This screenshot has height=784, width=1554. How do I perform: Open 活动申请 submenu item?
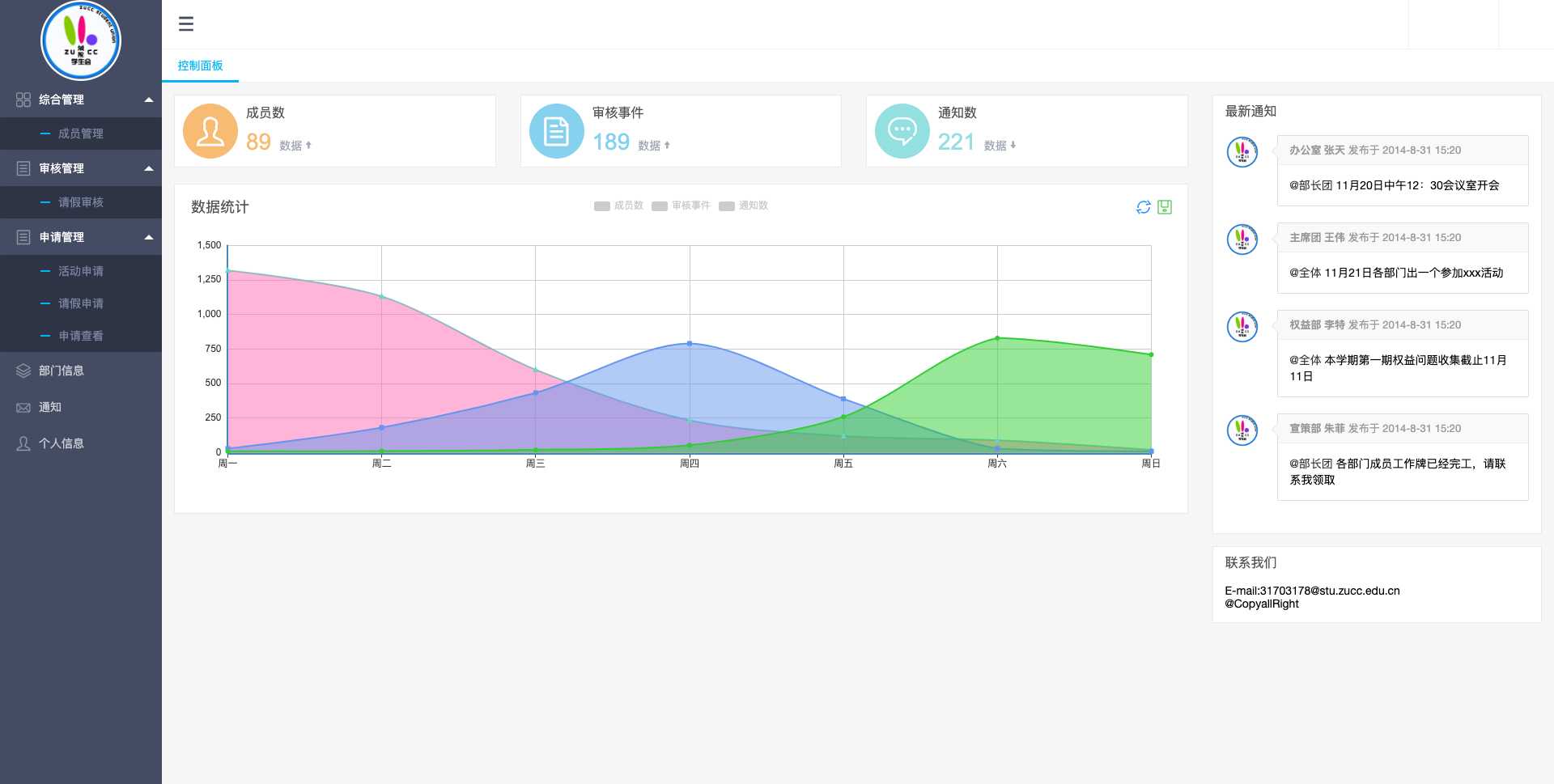pyautogui.click(x=81, y=271)
